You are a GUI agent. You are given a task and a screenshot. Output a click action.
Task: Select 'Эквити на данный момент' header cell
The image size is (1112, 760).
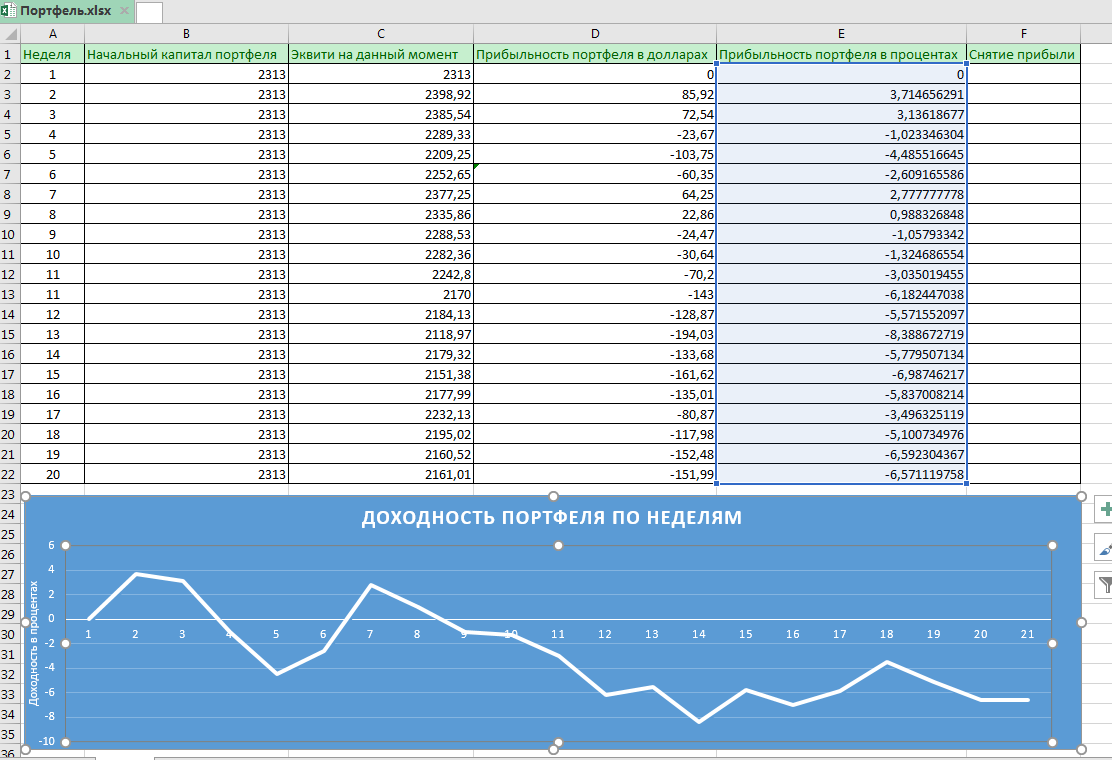coord(380,54)
